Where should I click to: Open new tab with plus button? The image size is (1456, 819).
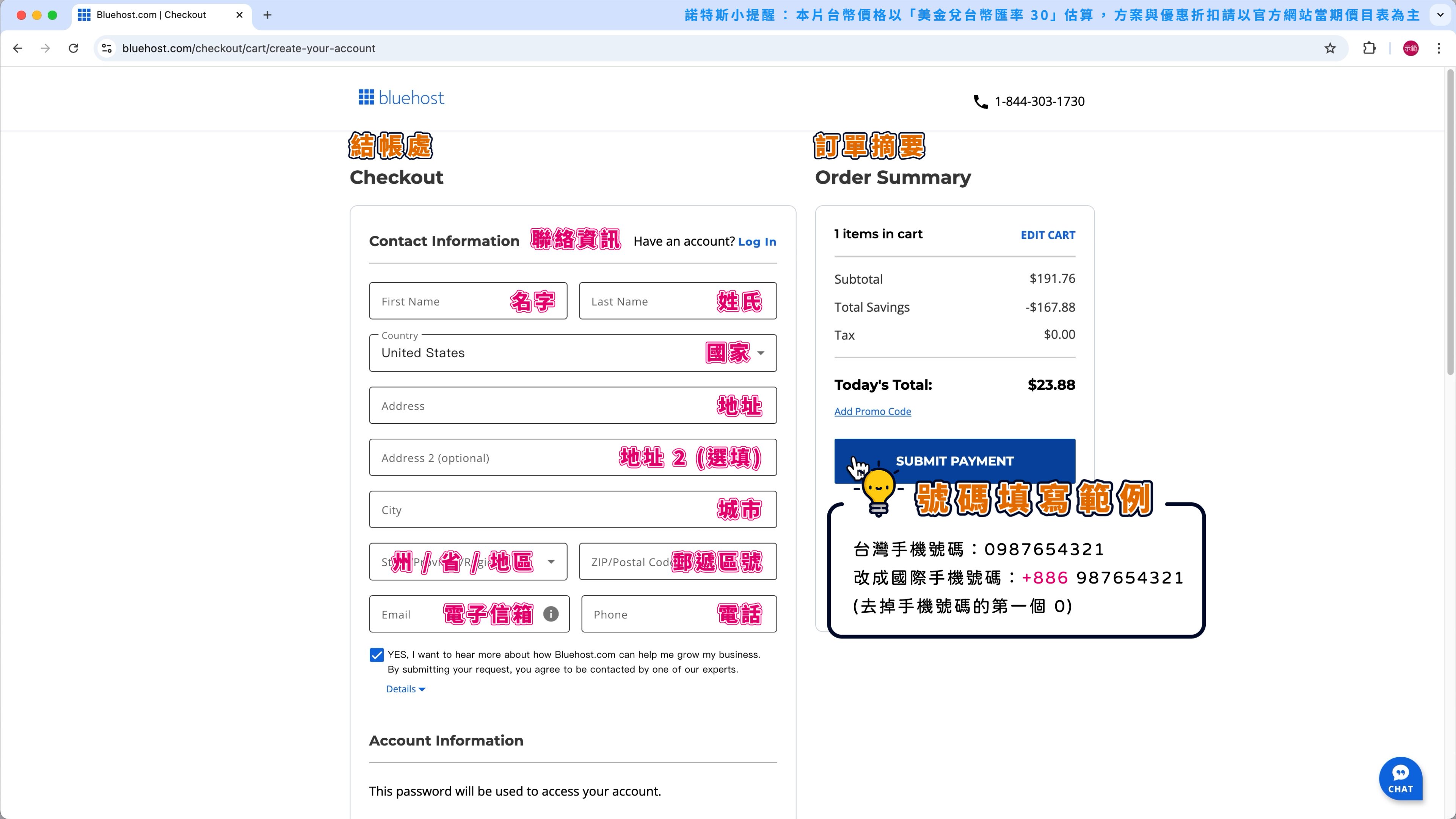(x=267, y=15)
